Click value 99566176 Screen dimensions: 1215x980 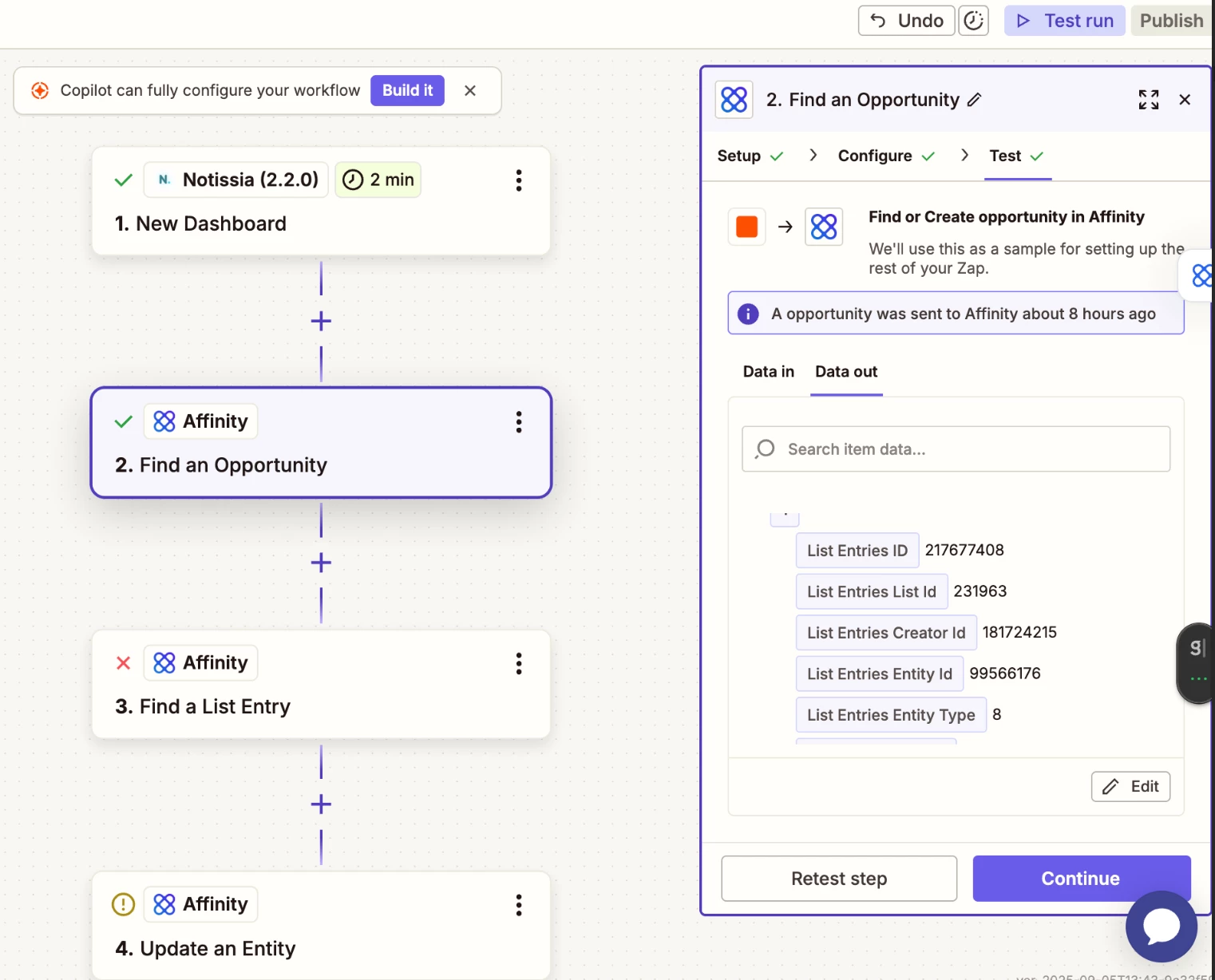(x=1005, y=674)
